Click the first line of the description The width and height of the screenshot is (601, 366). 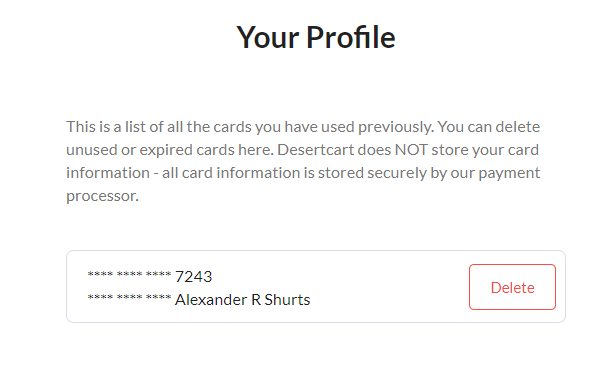(303, 127)
